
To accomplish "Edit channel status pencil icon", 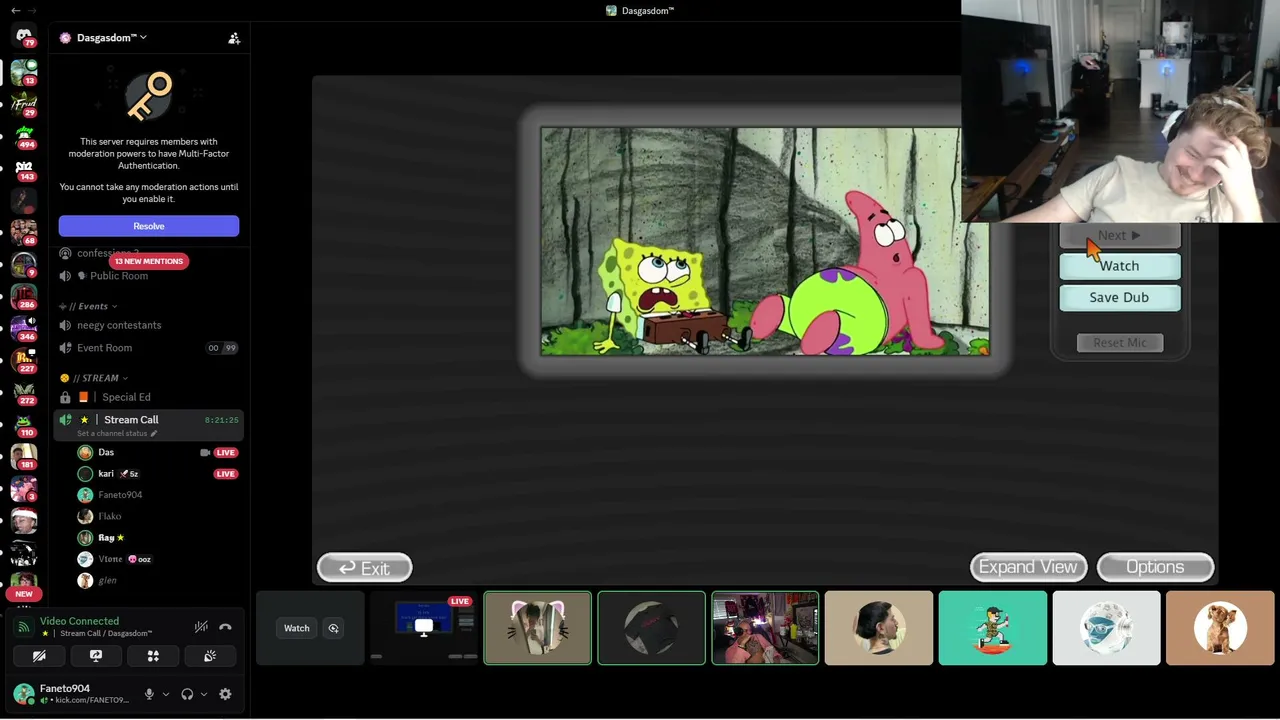I will 154,434.
